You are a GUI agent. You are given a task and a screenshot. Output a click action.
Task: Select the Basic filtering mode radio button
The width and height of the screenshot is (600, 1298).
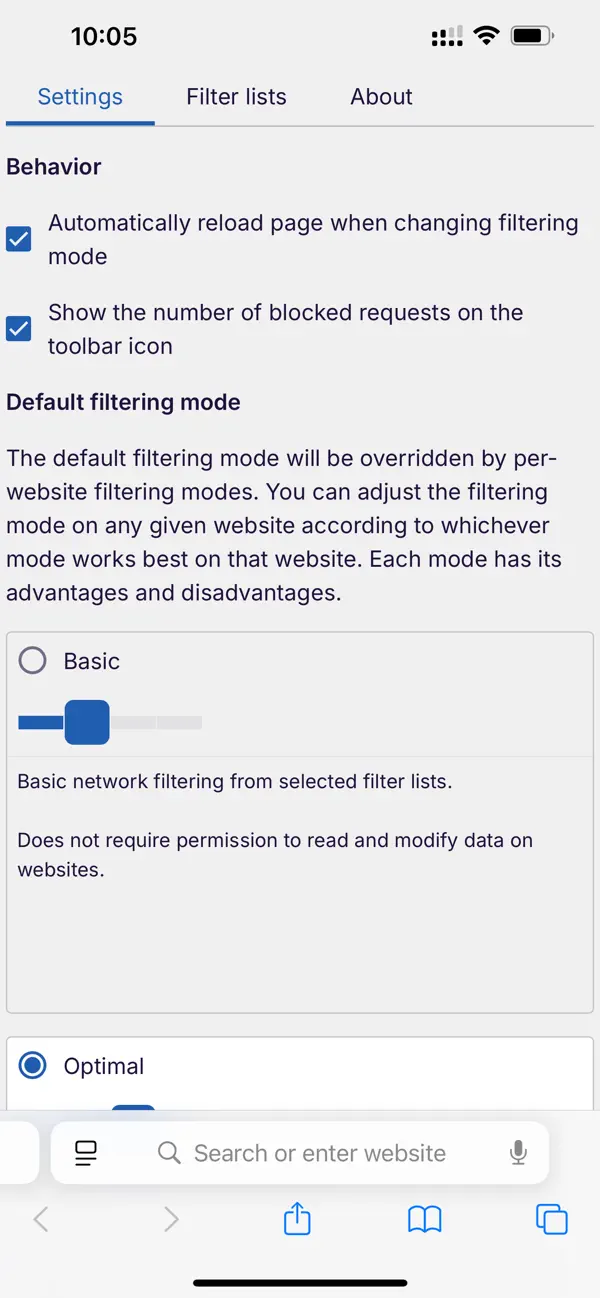[32, 660]
